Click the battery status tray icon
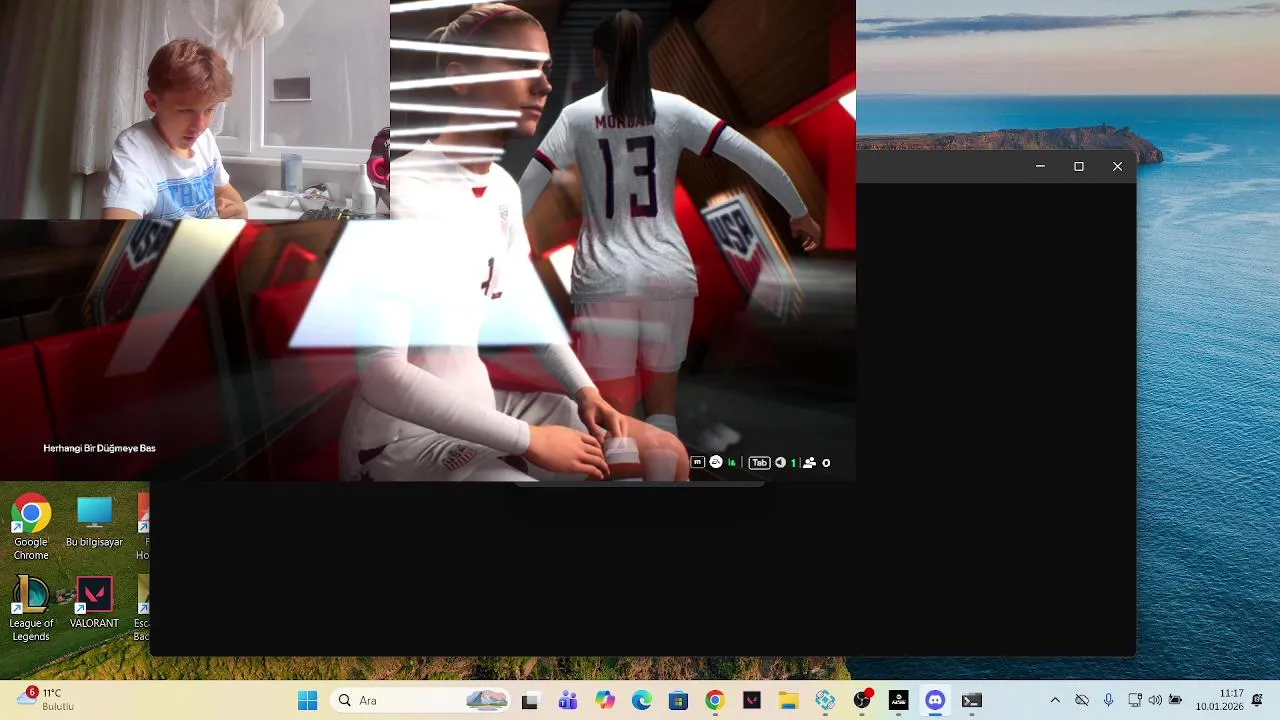This screenshot has height=720, width=1280. click(x=1176, y=700)
